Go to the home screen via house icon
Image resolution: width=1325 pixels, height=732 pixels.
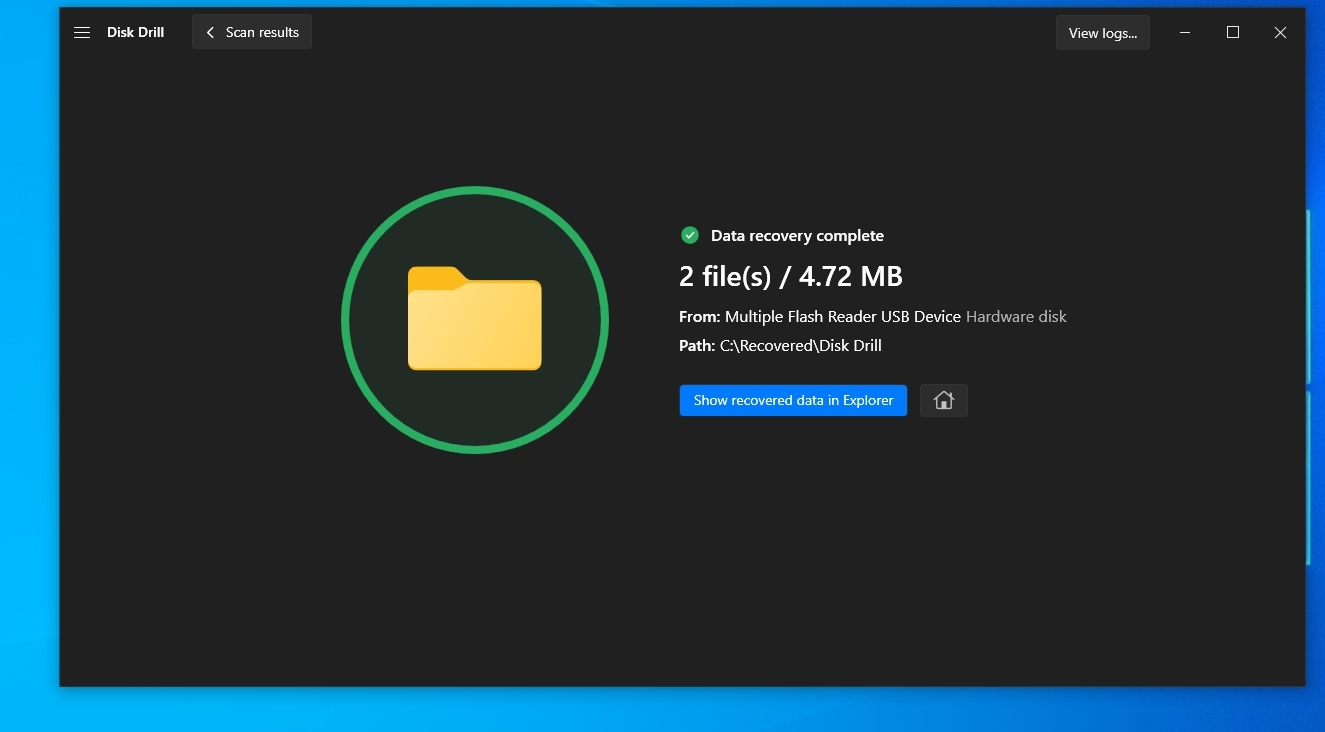click(x=944, y=400)
